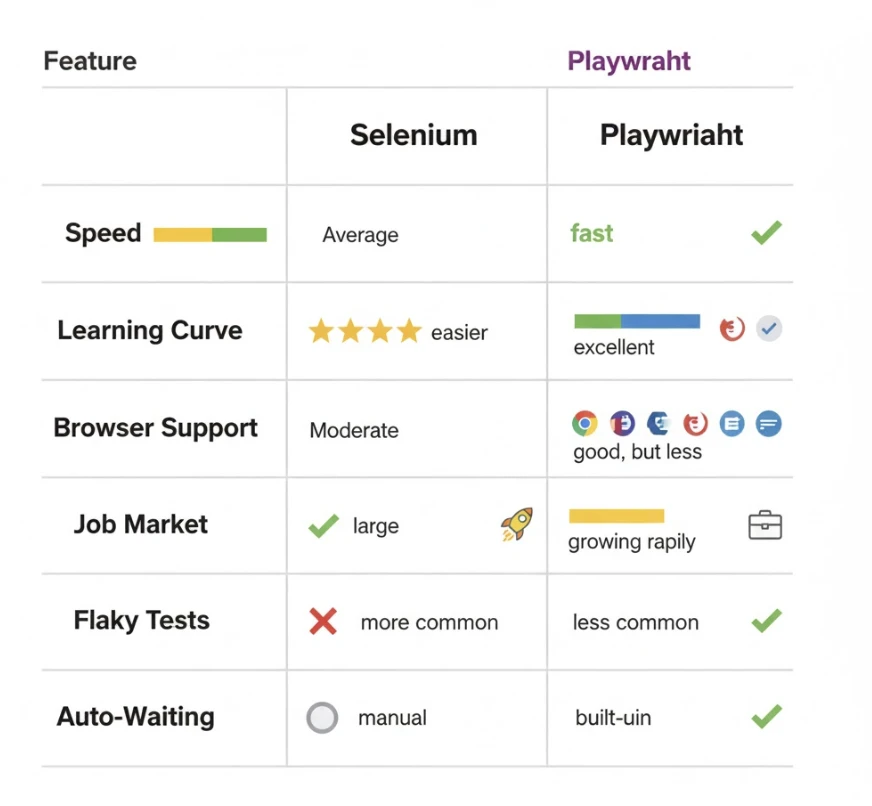The height and width of the screenshot is (806, 872).
Task: Click the Flaky Tests row label
Action: coord(141,620)
